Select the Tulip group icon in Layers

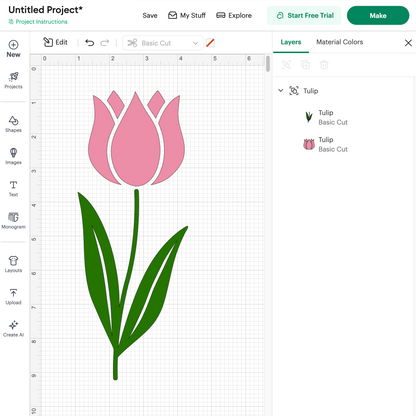(294, 91)
